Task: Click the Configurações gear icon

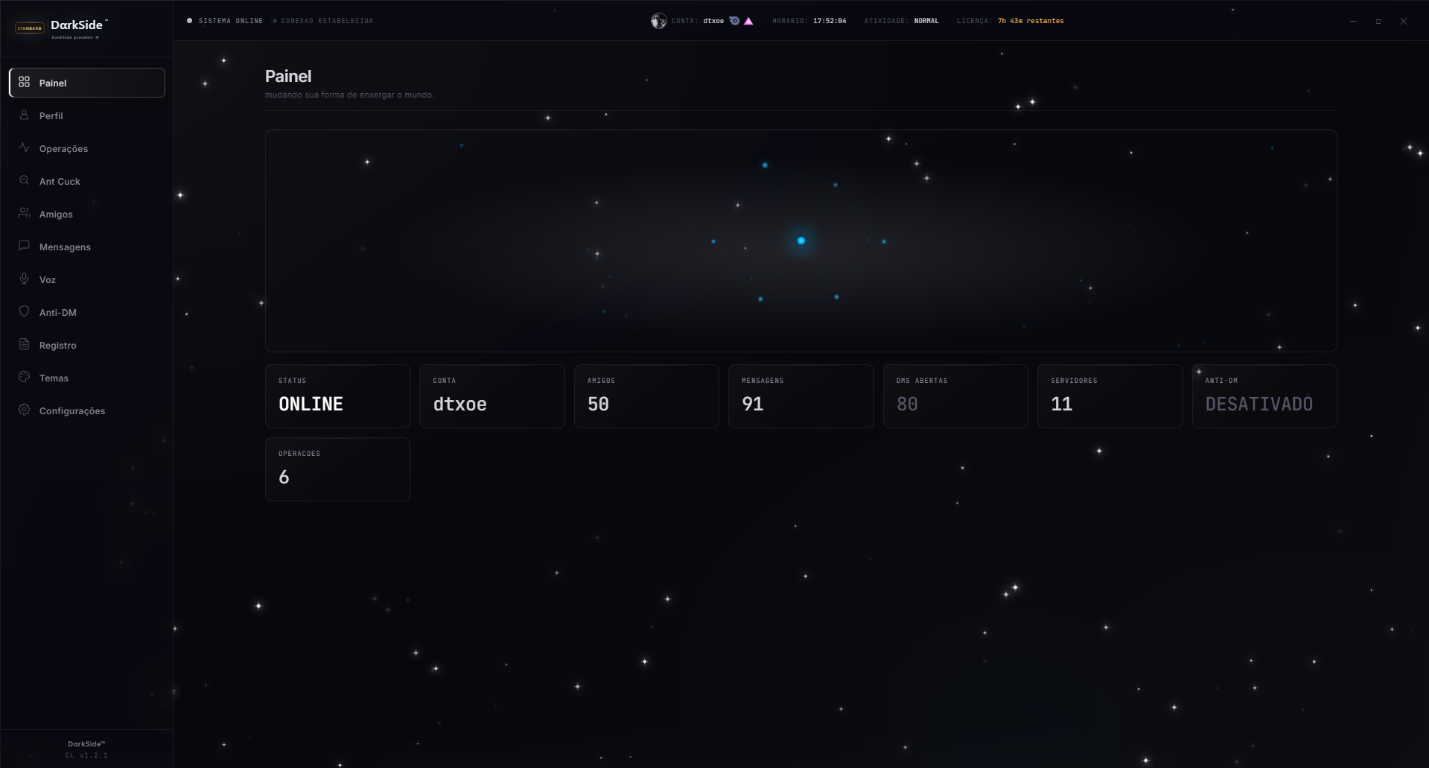Action: [x=24, y=410]
